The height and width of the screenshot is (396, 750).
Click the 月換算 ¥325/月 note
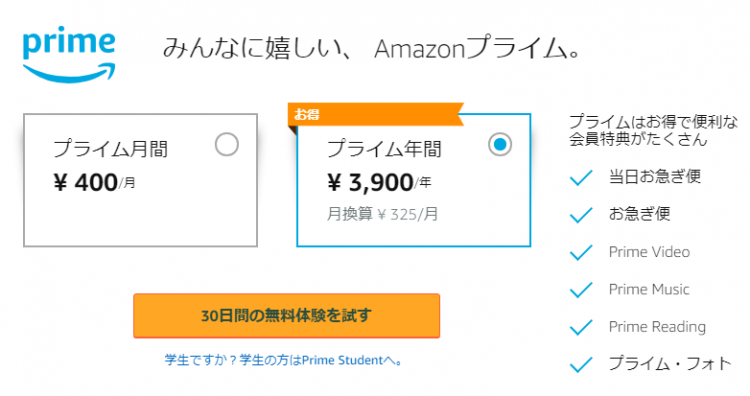[x=383, y=214]
